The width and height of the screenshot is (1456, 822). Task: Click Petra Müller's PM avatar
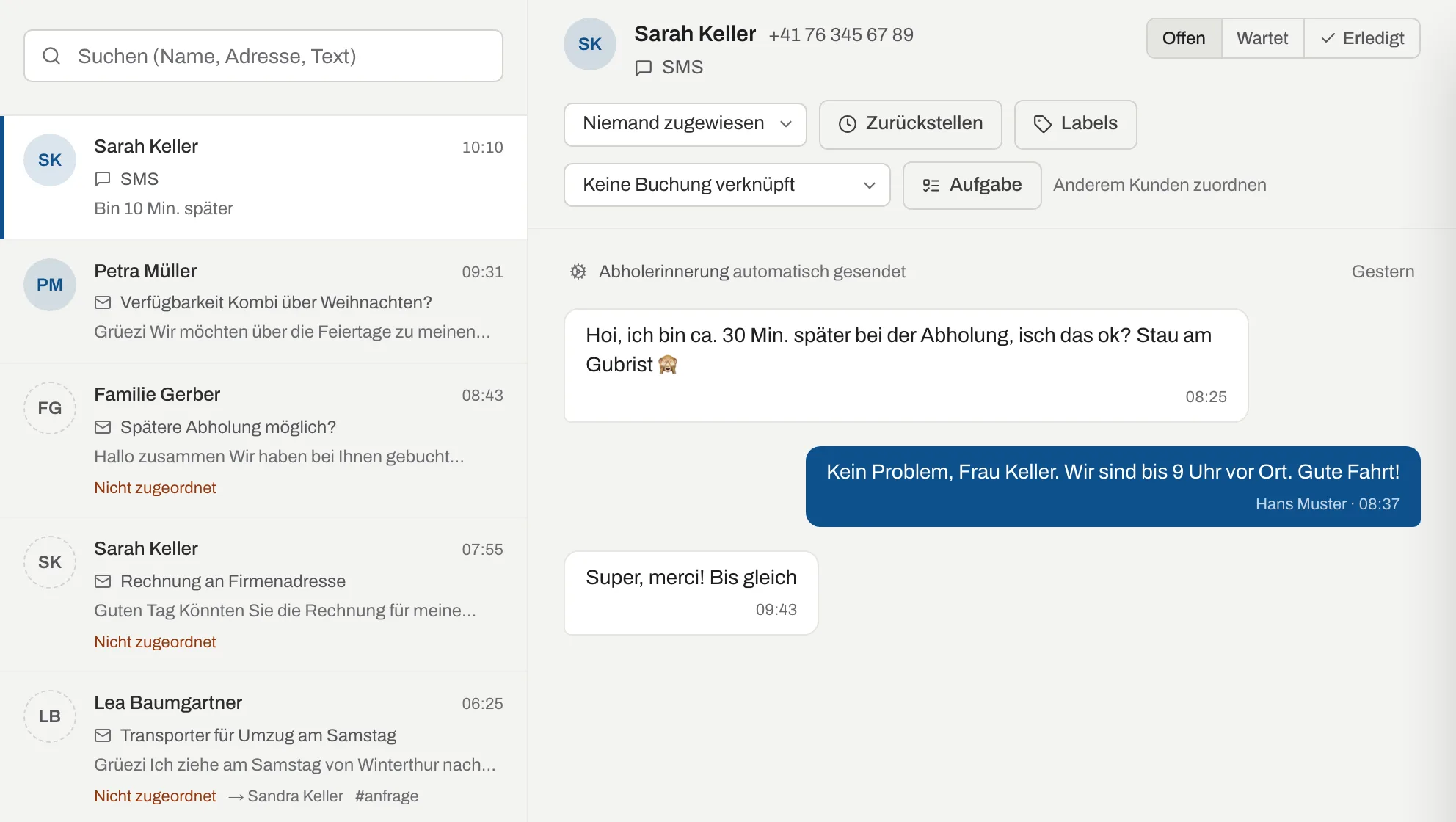(50, 285)
